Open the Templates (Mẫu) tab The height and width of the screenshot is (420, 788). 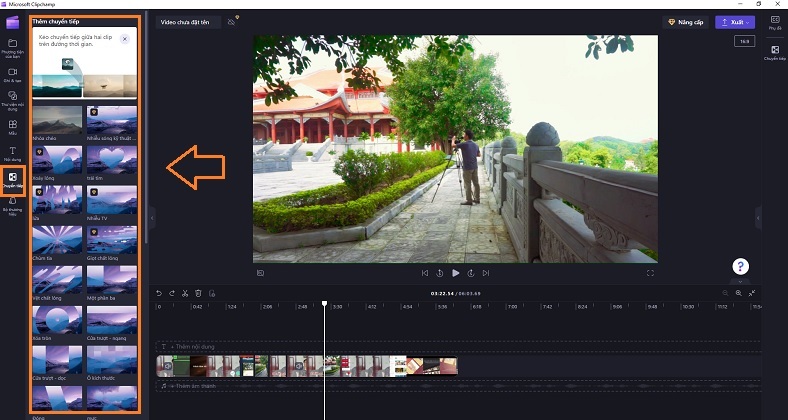tap(13, 127)
